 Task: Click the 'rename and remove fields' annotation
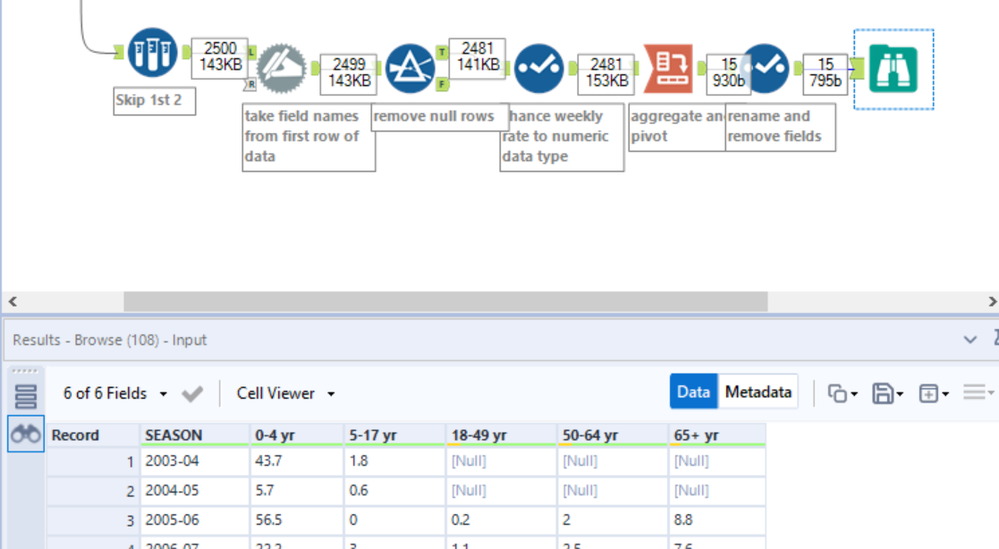[x=780, y=127]
